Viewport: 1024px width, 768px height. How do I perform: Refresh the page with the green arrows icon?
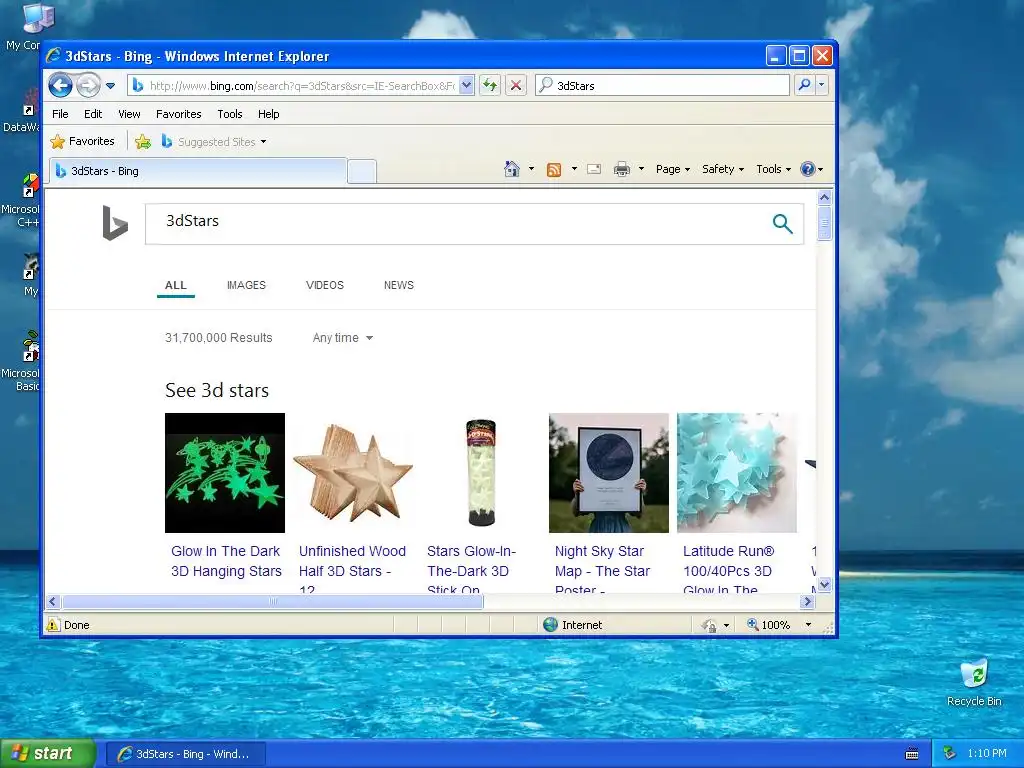(490, 85)
